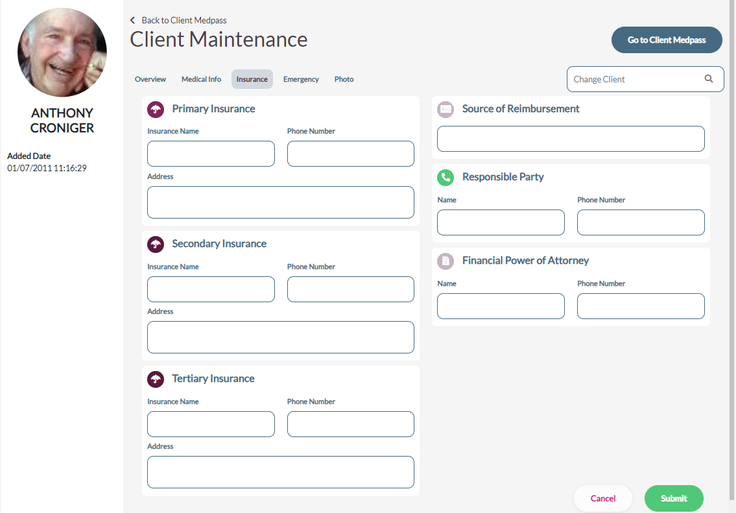Click the Client Maintenance heading

pyautogui.click(x=219, y=39)
